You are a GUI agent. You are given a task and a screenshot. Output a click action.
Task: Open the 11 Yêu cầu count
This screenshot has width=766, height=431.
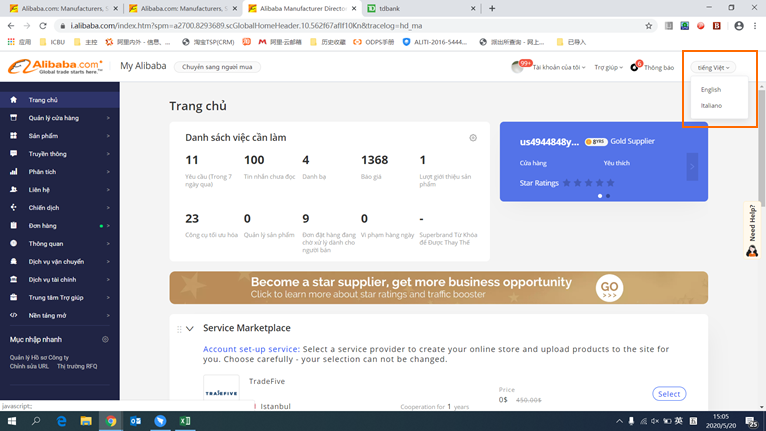pyautogui.click(x=192, y=160)
